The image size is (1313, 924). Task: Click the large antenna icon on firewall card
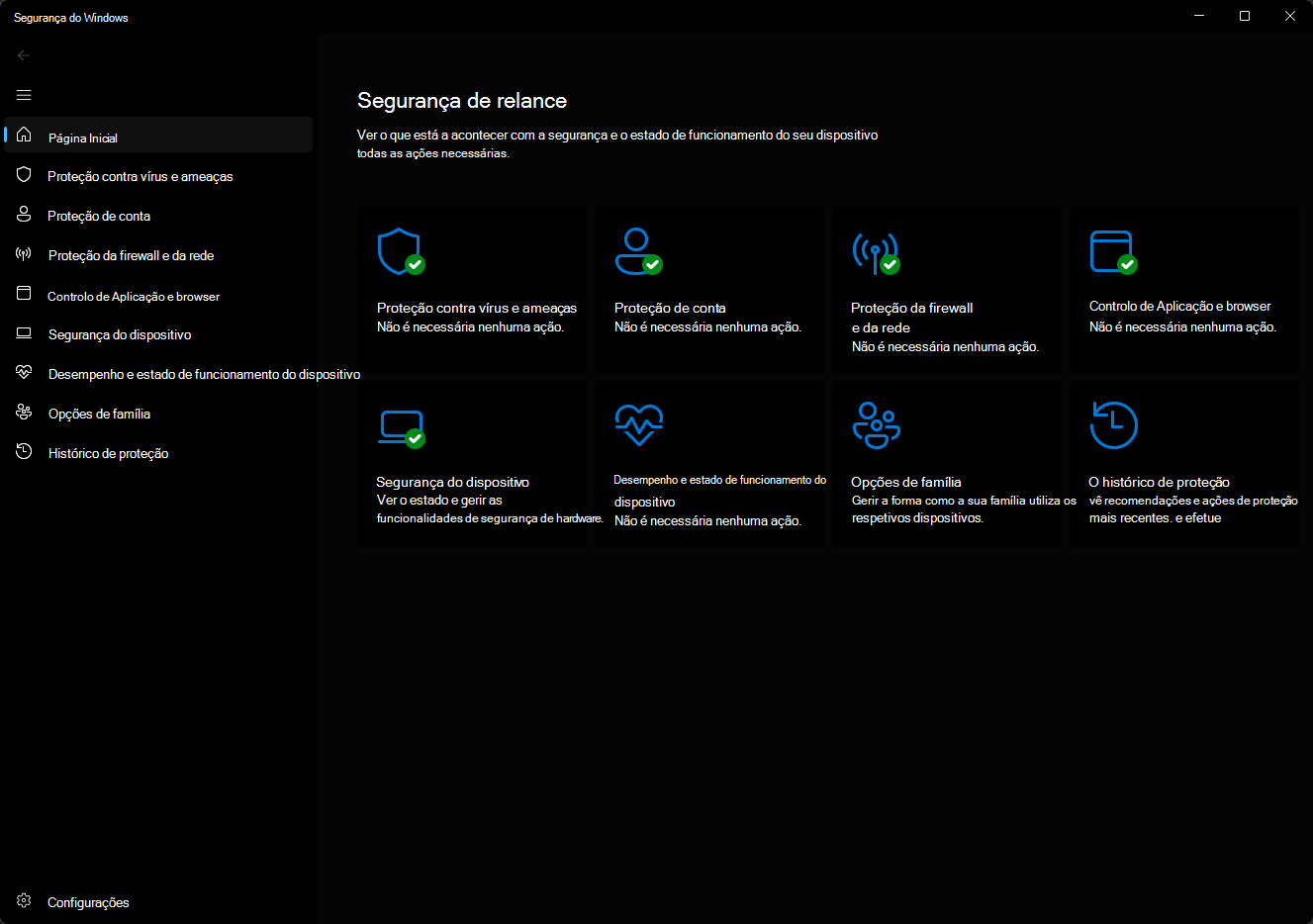tap(876, 253)
